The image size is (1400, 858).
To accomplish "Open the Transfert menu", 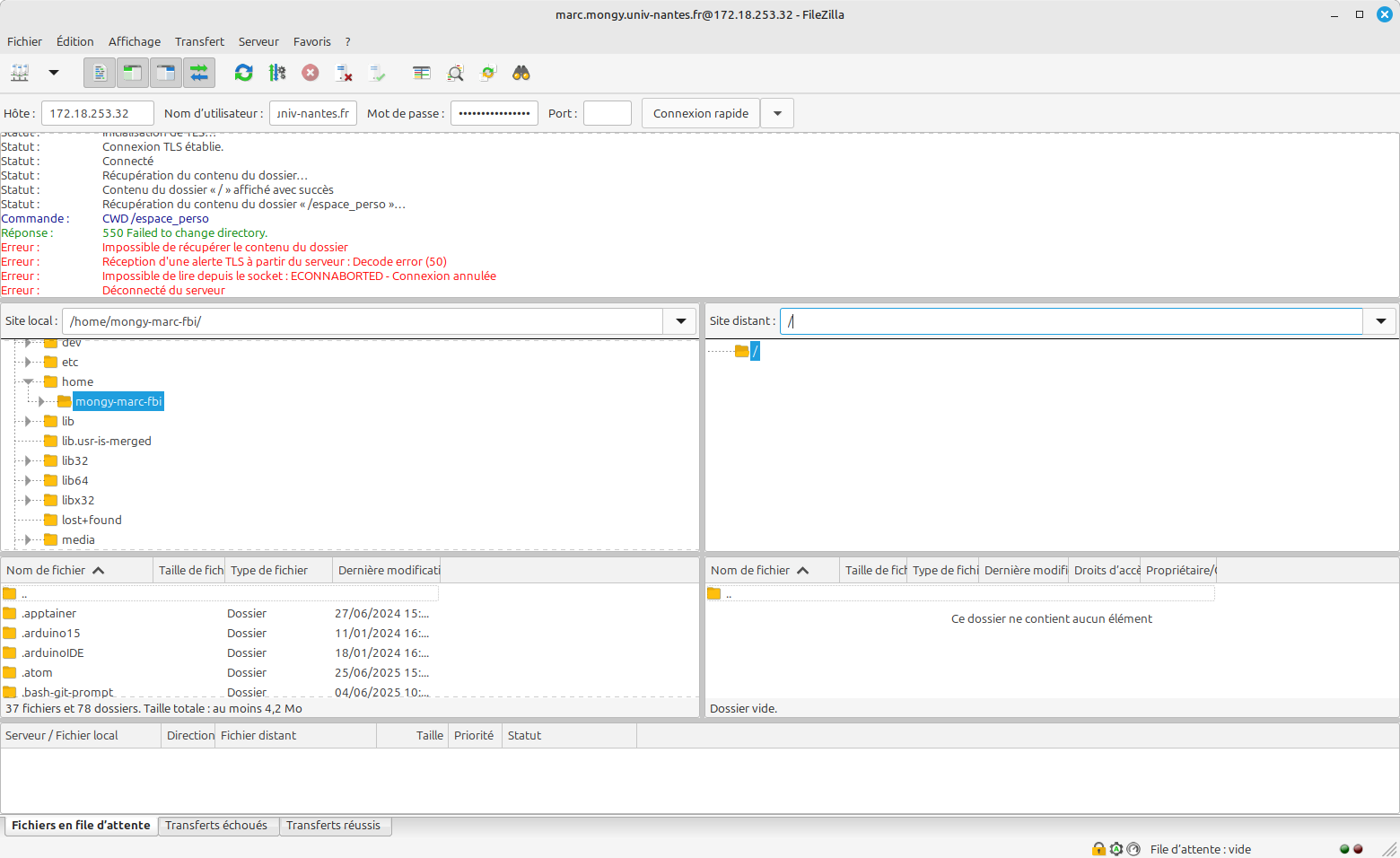I will coord(199,40).
